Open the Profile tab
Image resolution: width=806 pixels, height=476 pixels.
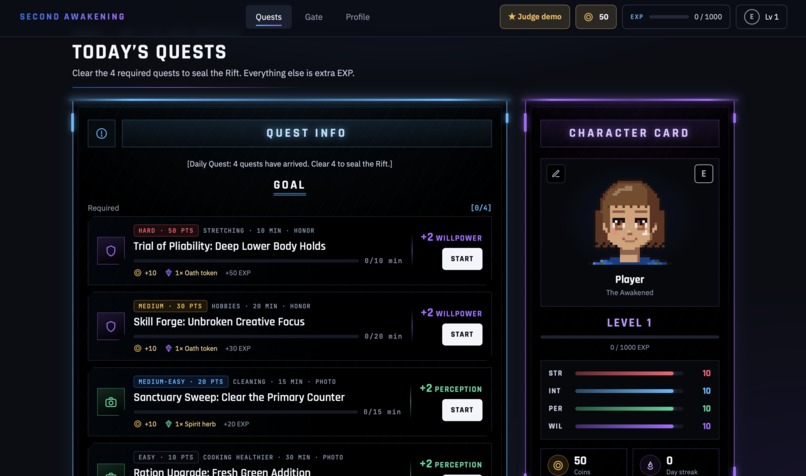tap(357, 17)
